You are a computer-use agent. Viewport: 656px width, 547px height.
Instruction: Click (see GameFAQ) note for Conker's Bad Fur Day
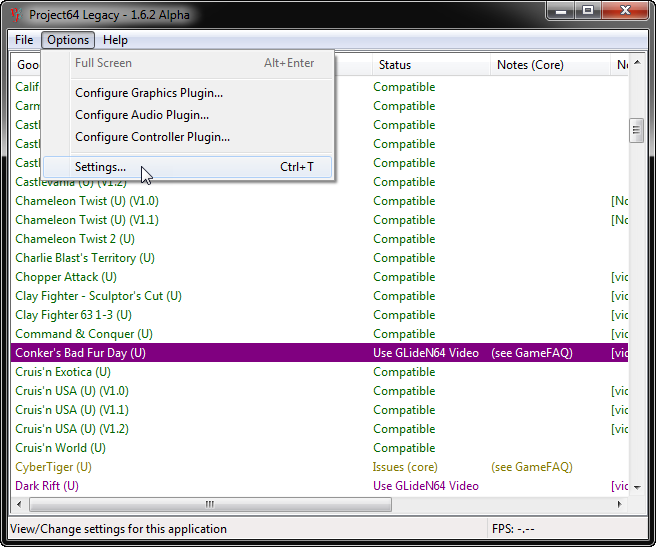(532, 353)
